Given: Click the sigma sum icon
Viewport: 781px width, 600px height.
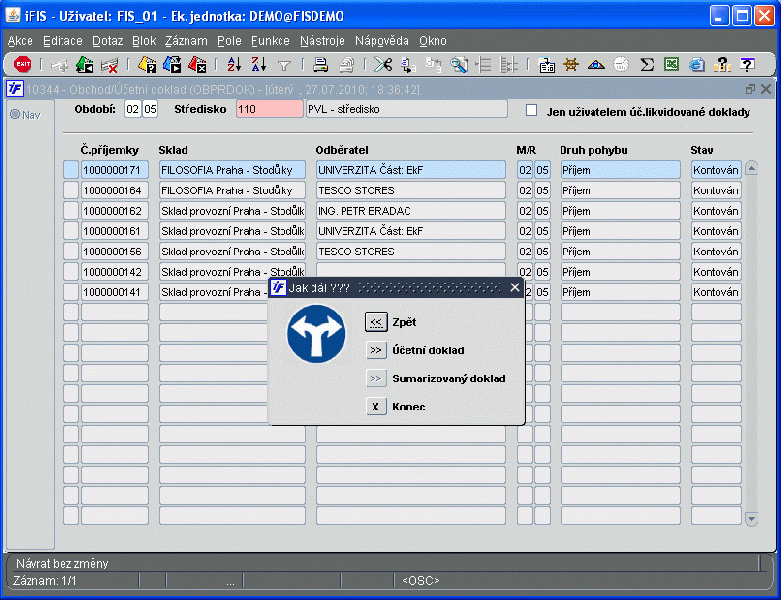Looking at the screenshot, I should [x=647, y=65].
